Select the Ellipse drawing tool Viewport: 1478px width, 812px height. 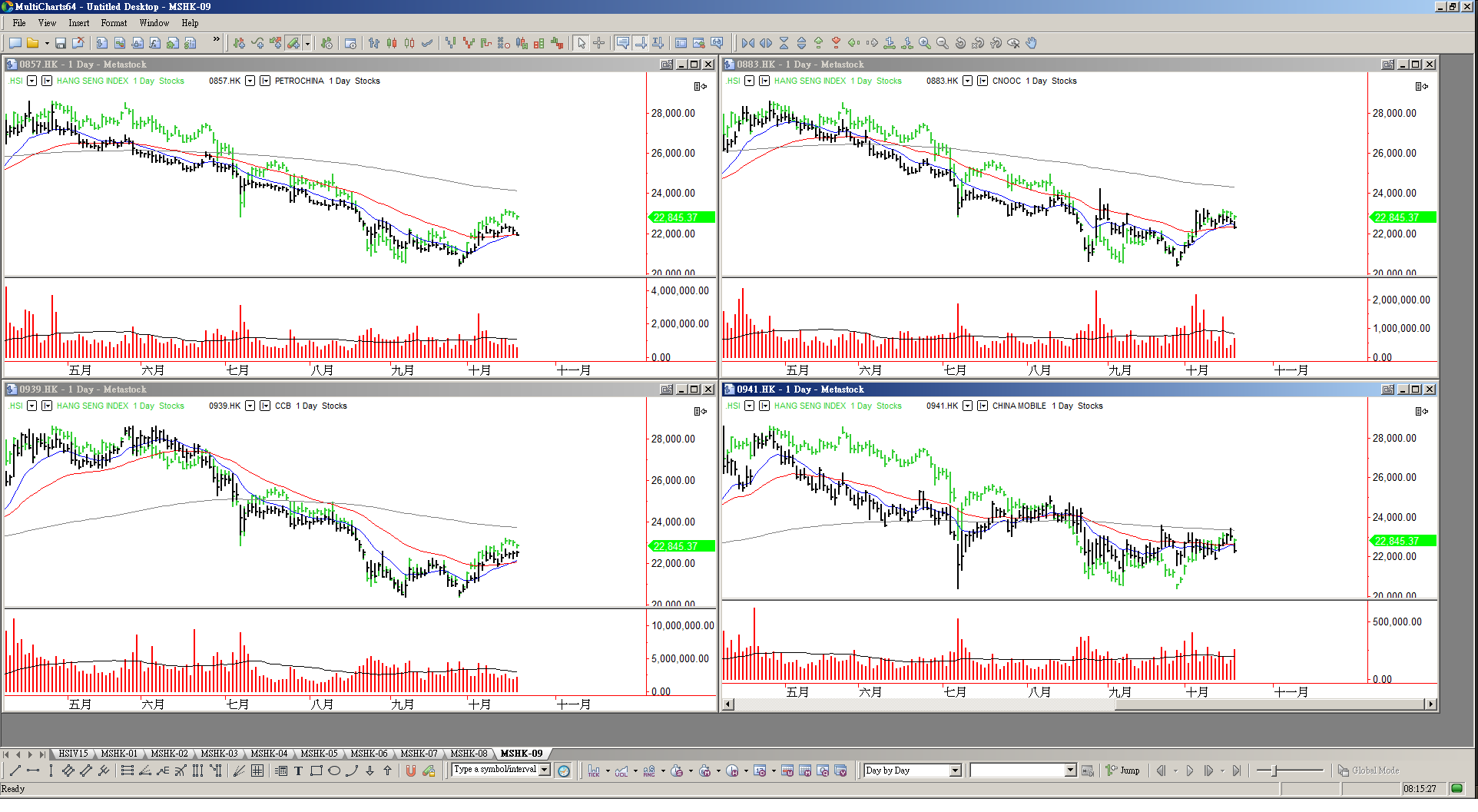tap(334, 771)
